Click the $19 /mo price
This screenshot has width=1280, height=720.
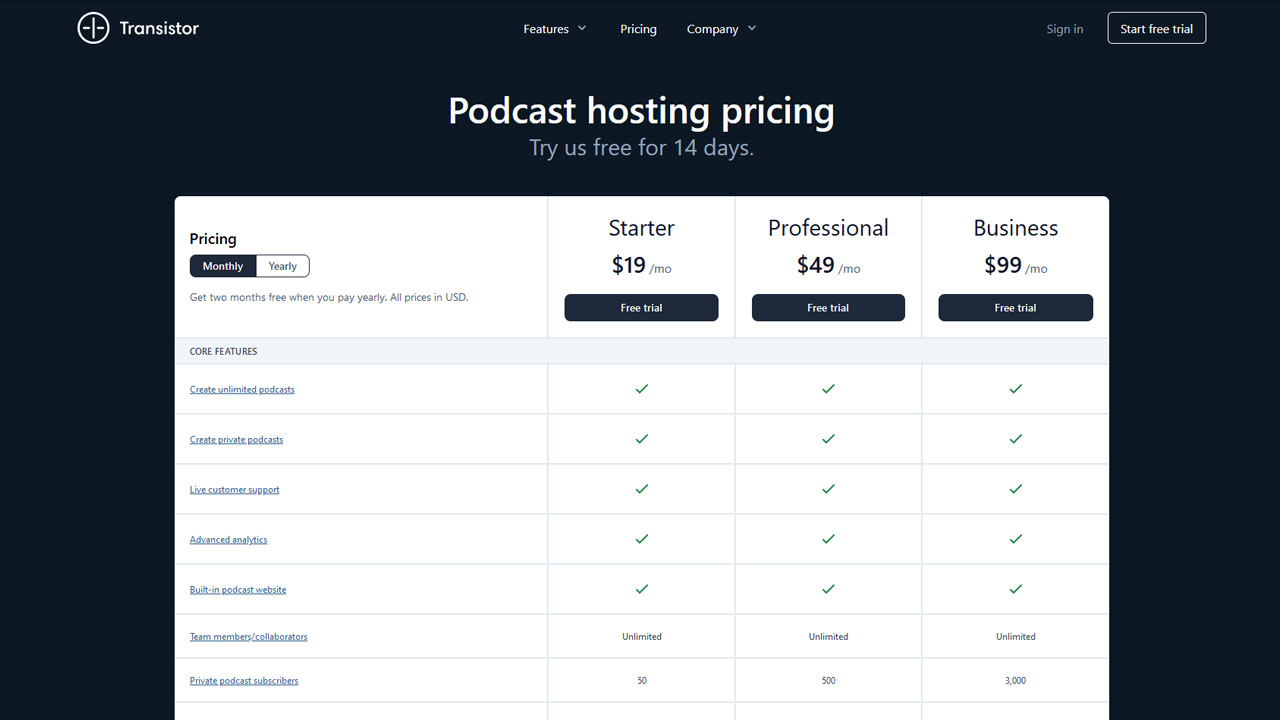[641, 265]
